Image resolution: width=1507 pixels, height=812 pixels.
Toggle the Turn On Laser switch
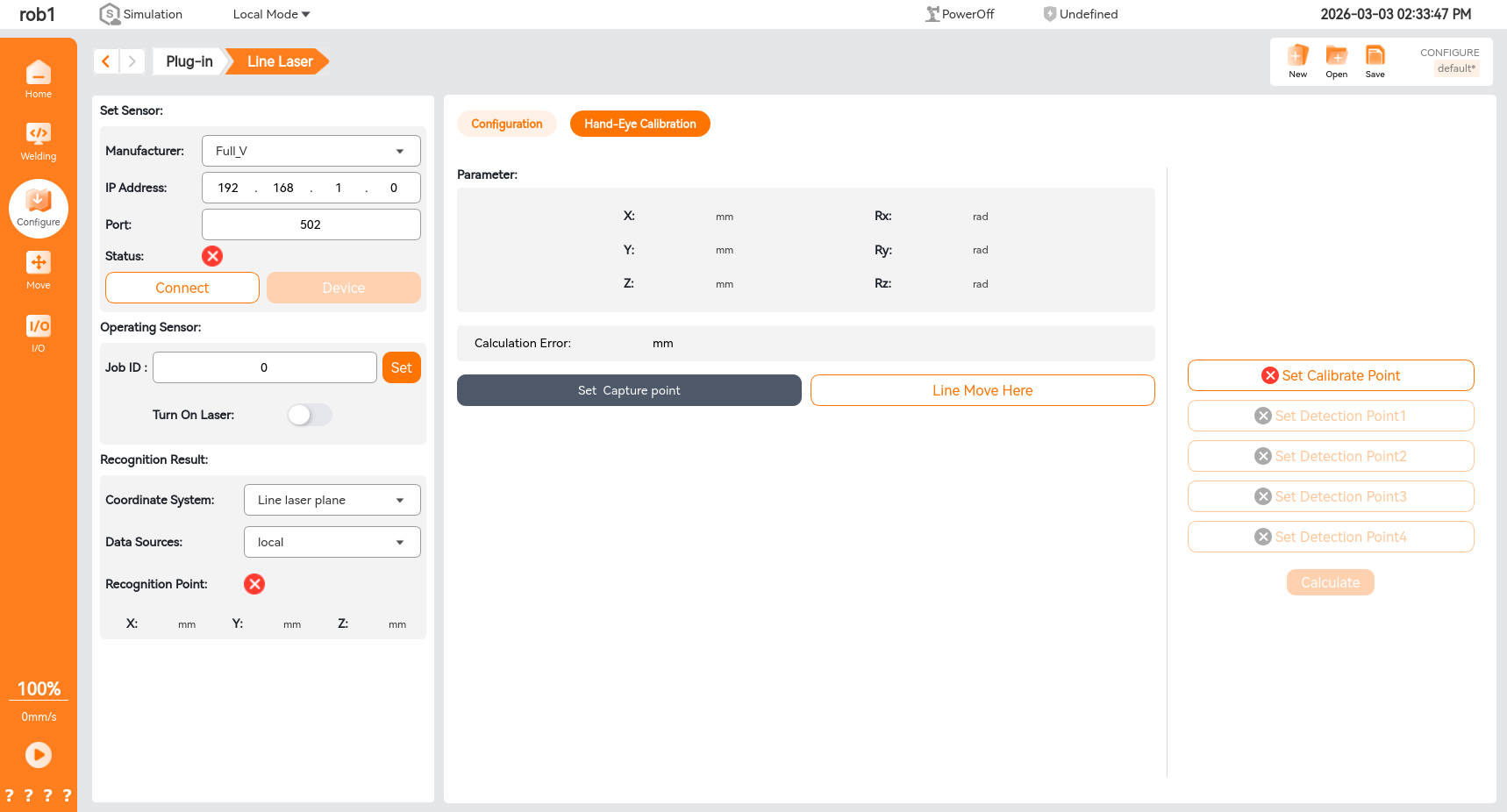tap(310, 415)
